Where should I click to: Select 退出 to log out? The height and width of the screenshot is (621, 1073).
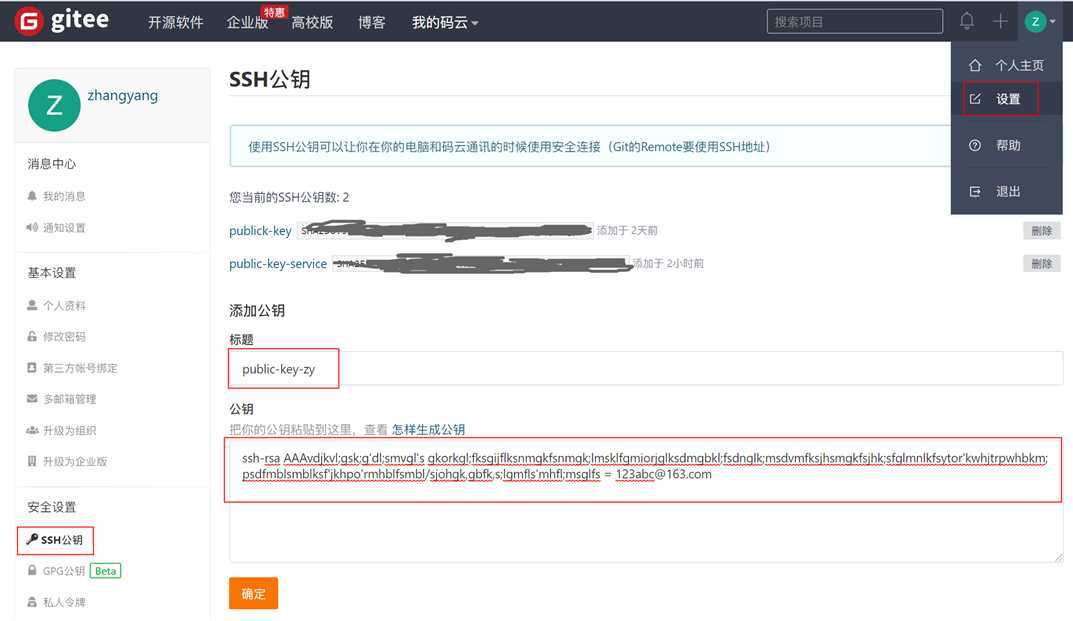point(1007,192)
